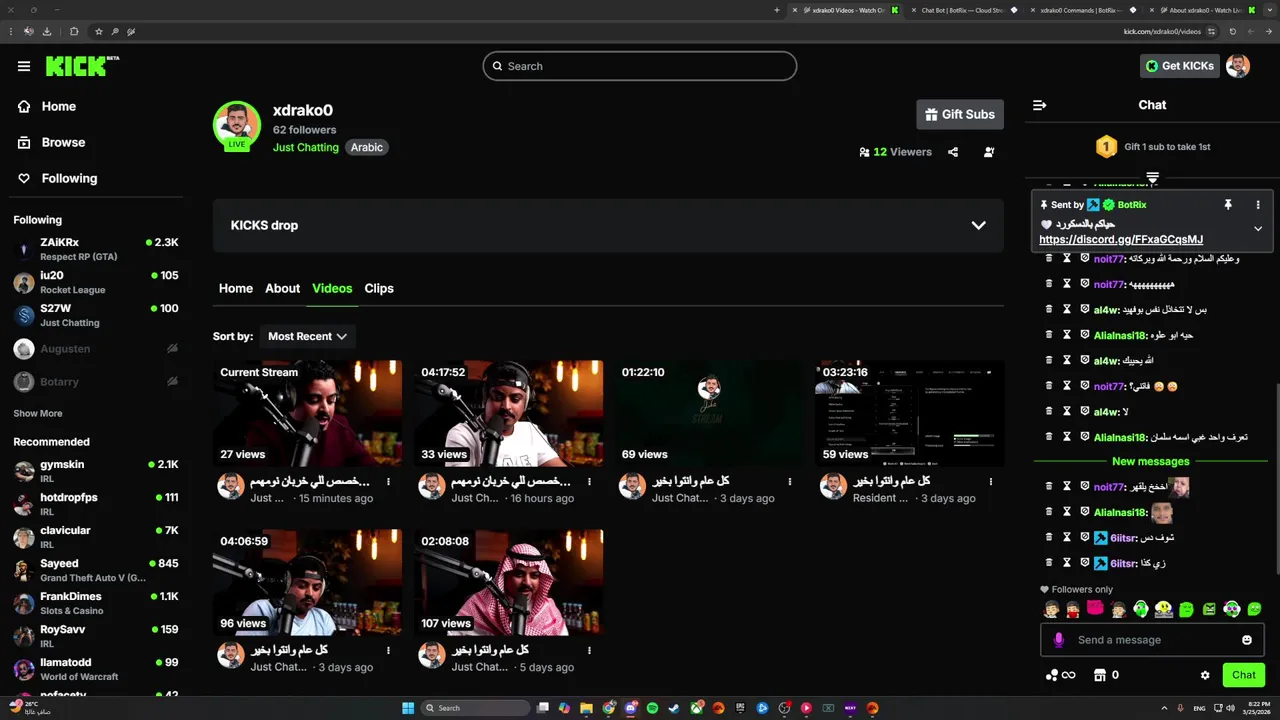Click the share channel icon
The width and height of the screenshot is (1280, 720).
pyautogui.click(x=953, y=152)
